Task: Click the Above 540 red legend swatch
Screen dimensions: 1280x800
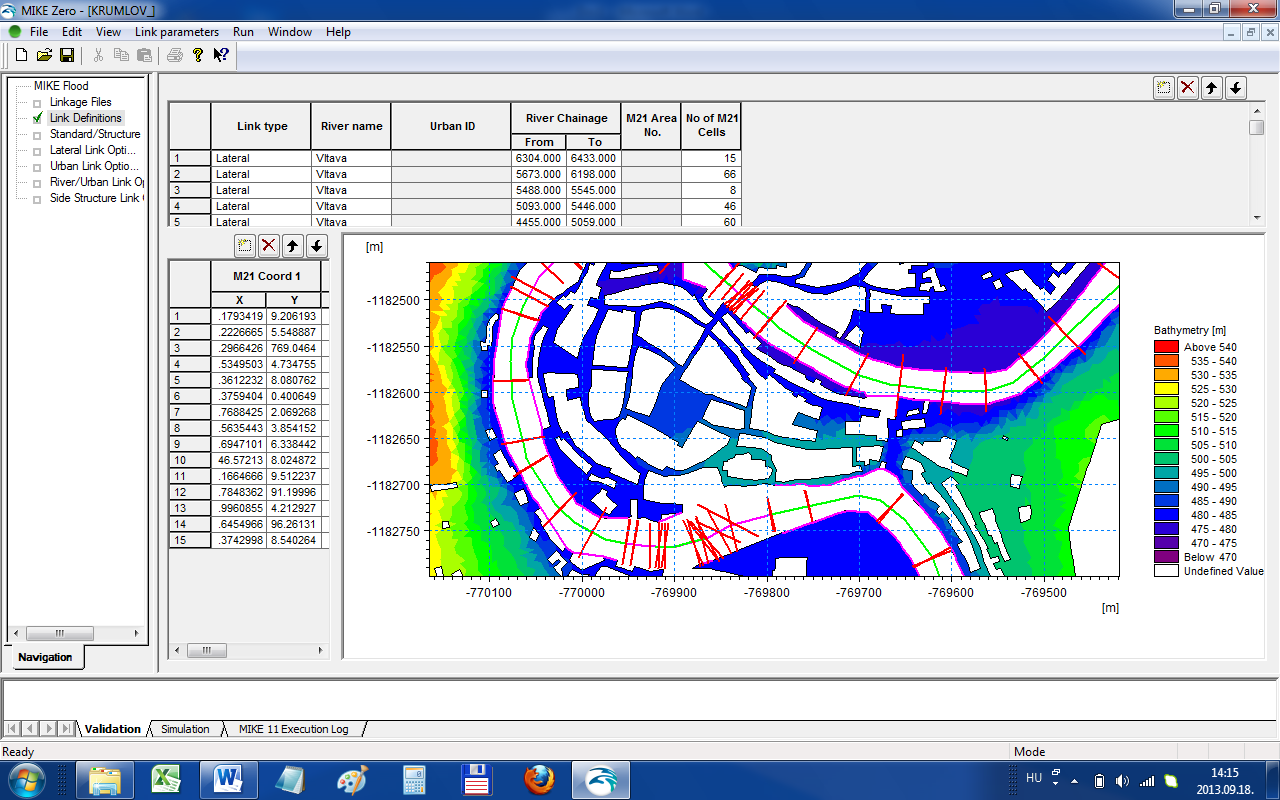Action: coord(1166,347)
